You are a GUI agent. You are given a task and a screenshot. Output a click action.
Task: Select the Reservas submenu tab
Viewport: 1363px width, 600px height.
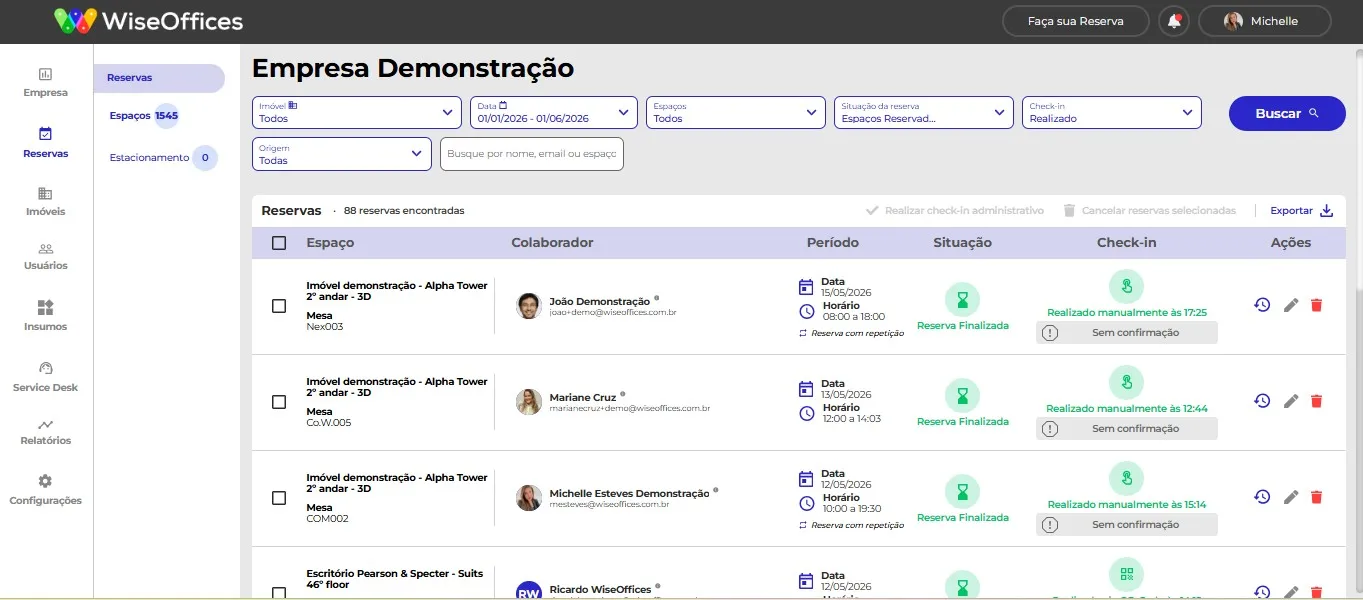160,78
